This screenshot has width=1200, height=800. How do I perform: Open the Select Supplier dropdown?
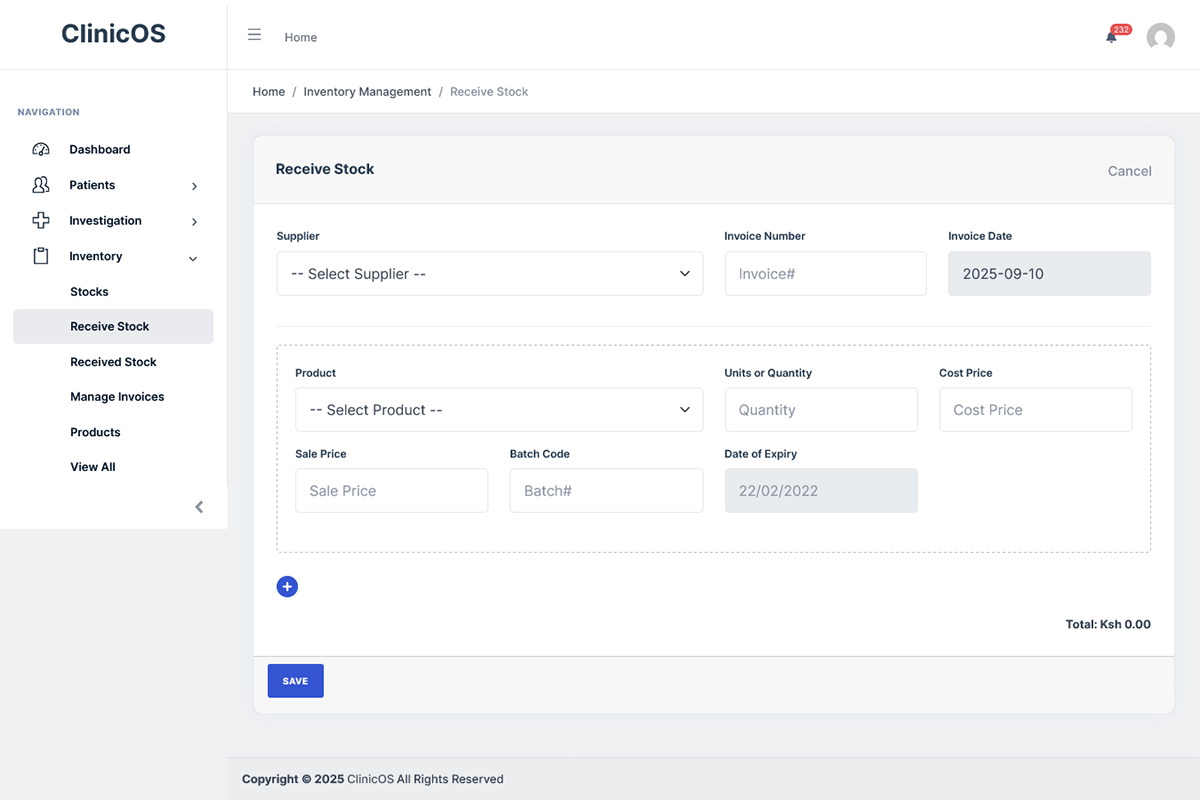tap(489, 273)
